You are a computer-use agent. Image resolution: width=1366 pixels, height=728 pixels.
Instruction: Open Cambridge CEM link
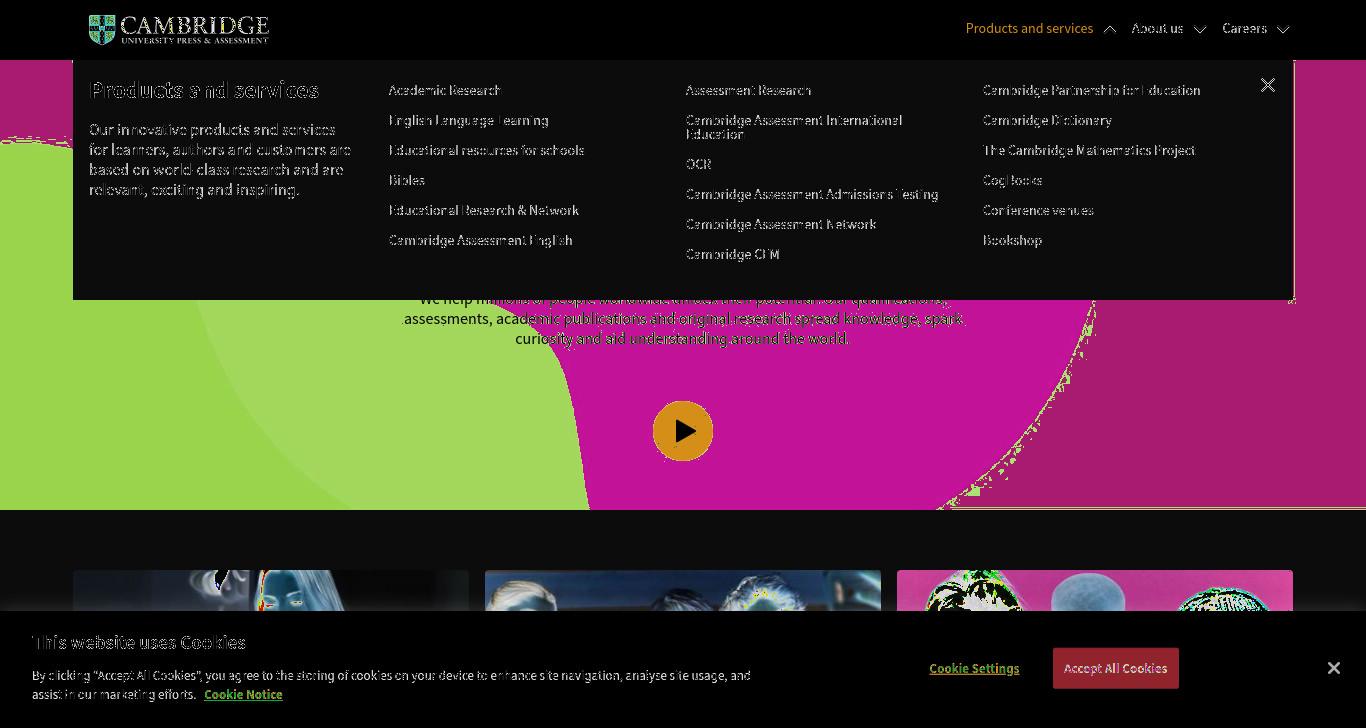coord(732,254)
